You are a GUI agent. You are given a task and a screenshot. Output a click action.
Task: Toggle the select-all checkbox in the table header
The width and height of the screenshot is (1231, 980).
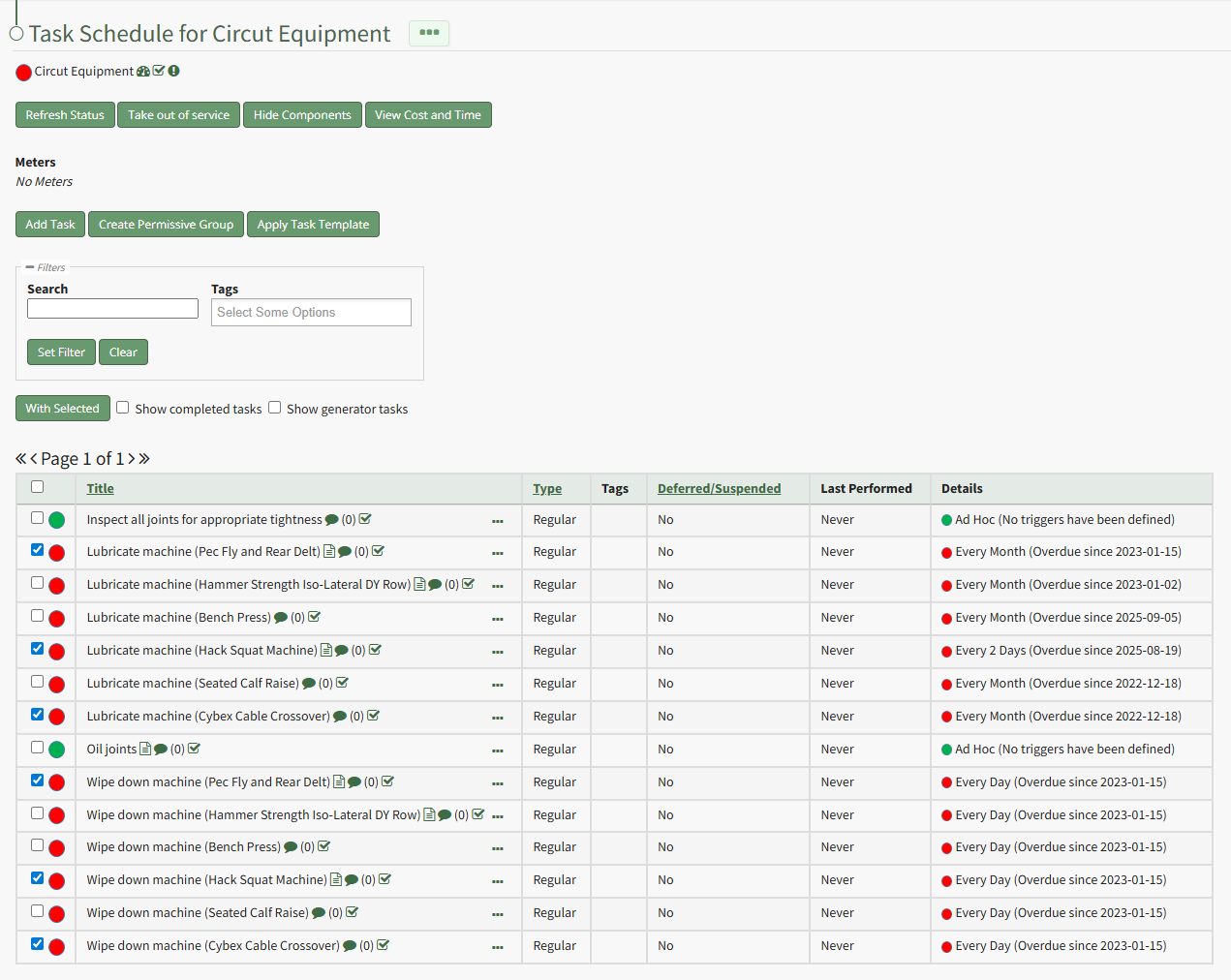[x=37, y=487]
